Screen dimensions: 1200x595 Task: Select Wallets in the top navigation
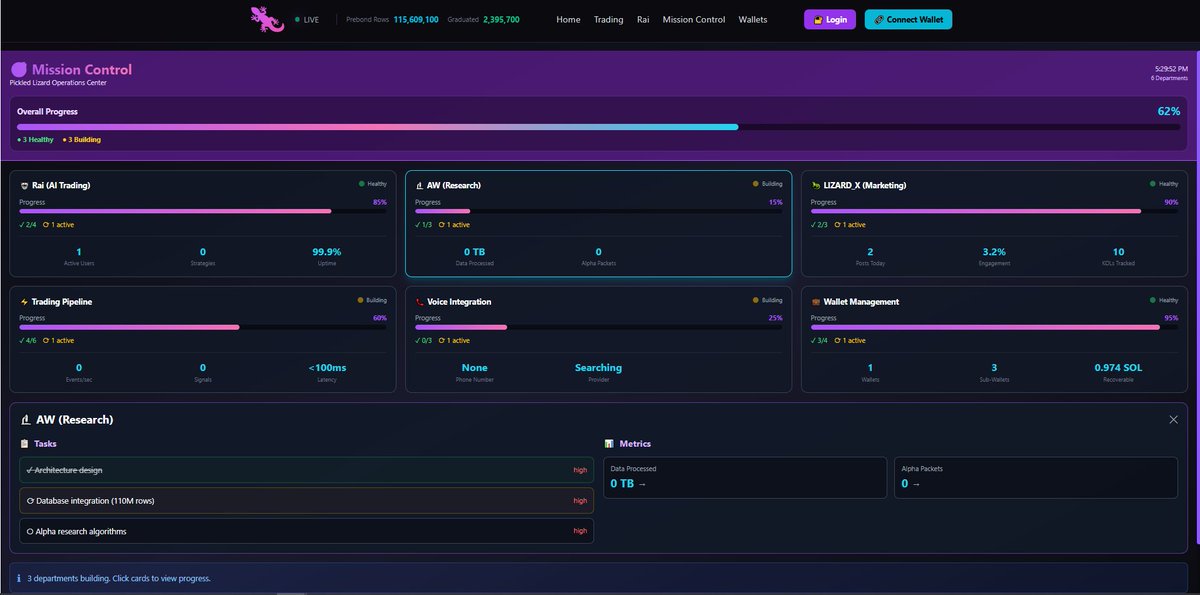(752, 19)
